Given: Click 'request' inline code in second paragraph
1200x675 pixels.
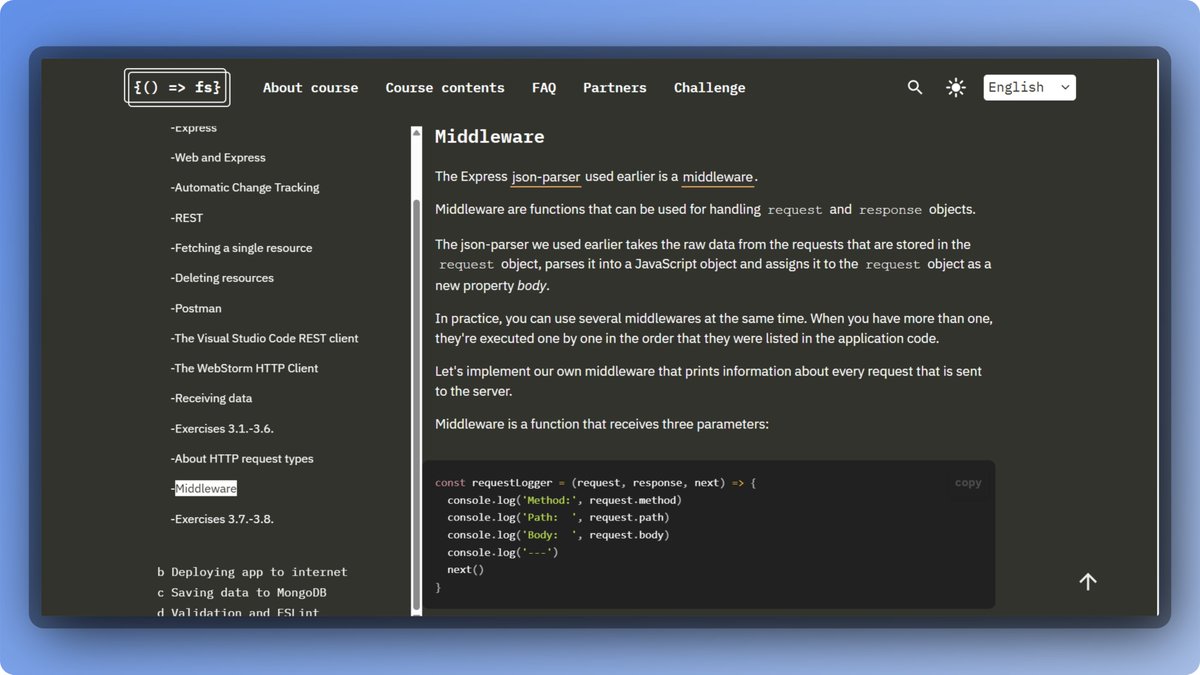Looking at the screenshot, I should click(x=794, y=210).
